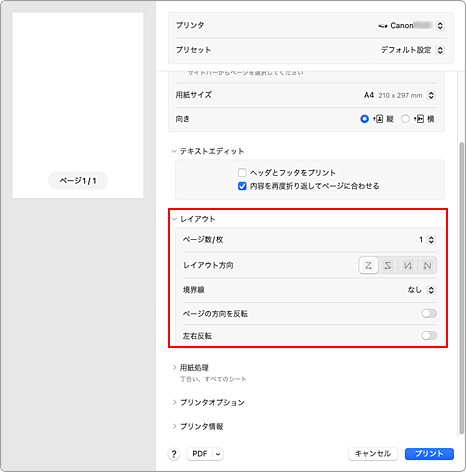Select the reversed-Z layout direction icon
This screenshot has height=472, width=466.
(x=388, y=265)
